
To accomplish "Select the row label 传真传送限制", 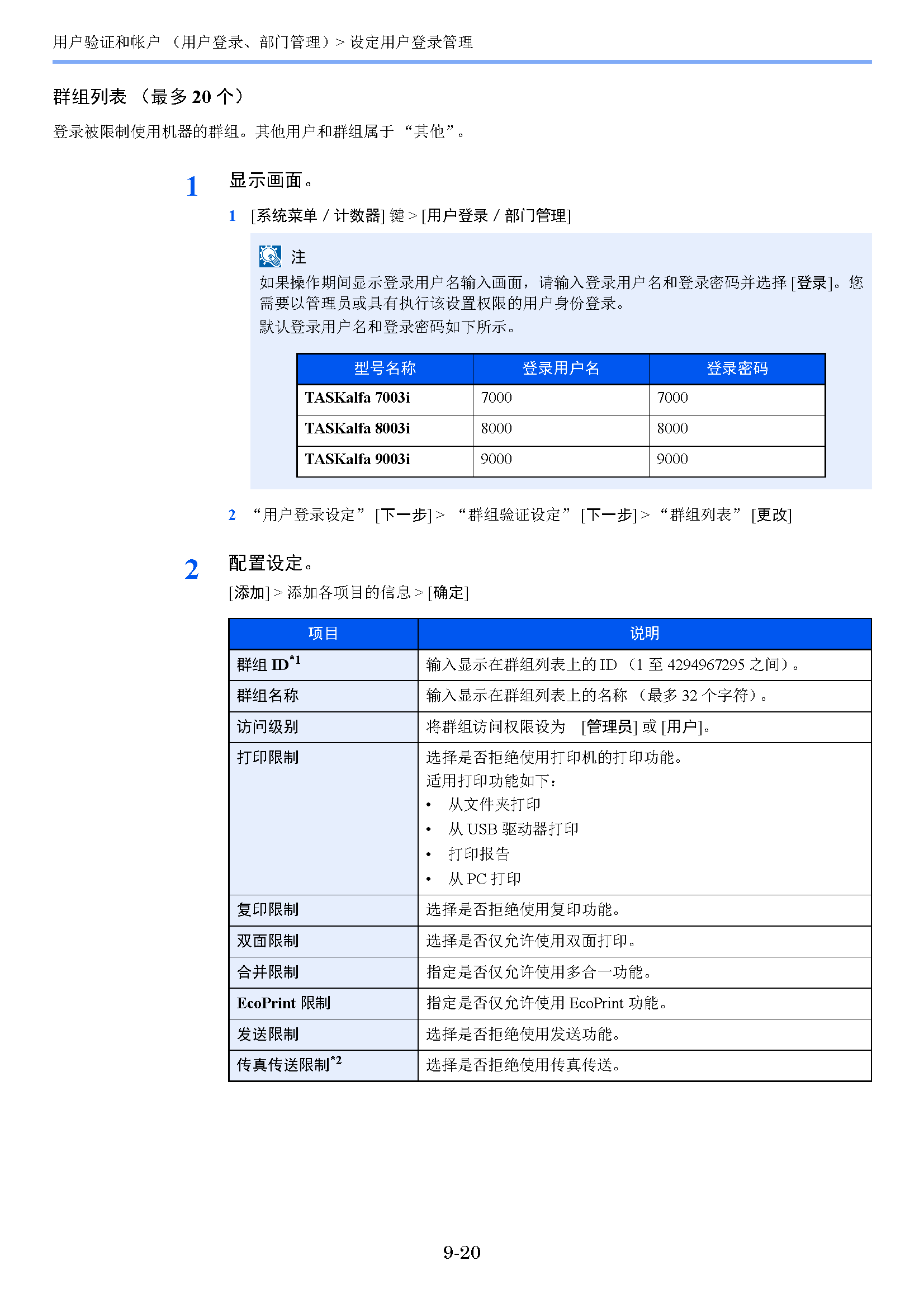I will click(289, 1064).
